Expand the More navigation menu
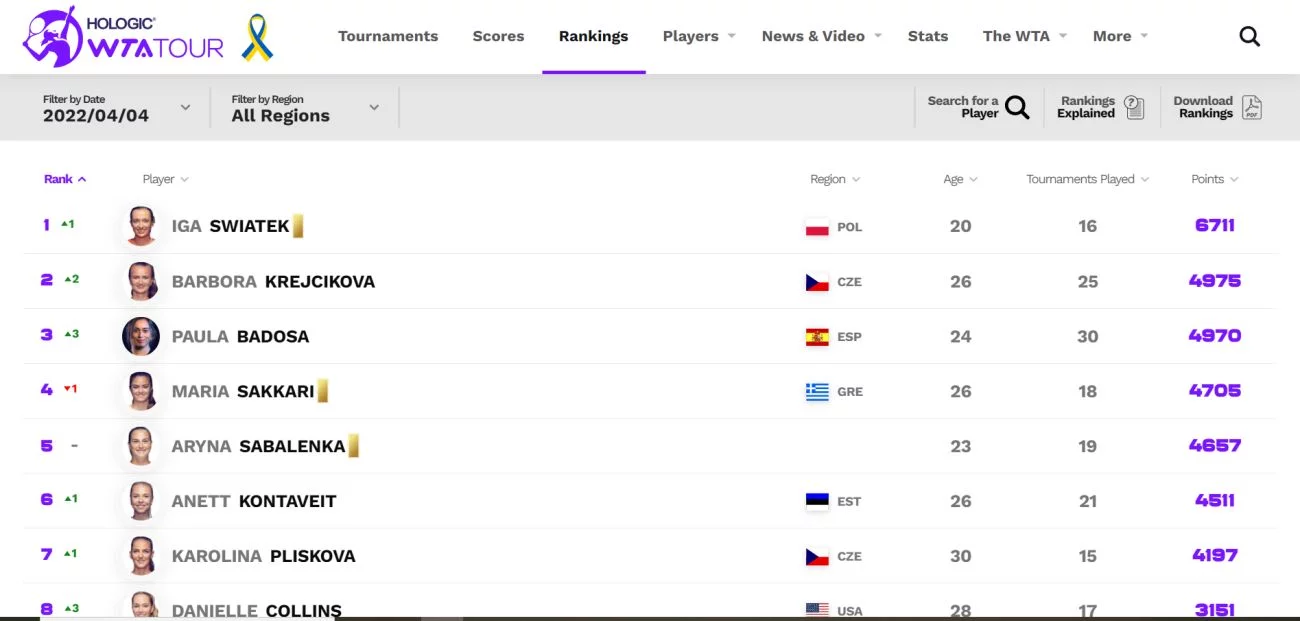The width and height of the screenshot is (1300, 621). pyautogui.click(x=1120, y=36)
